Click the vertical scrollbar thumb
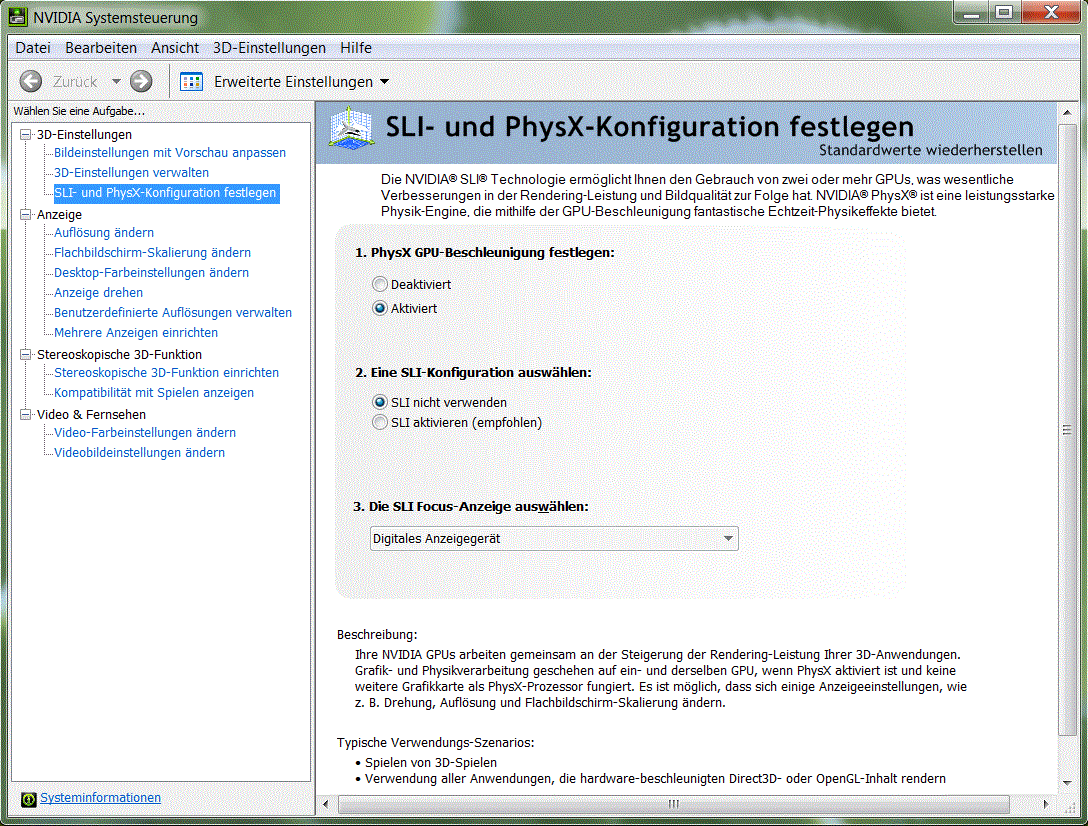The width and height of the screenshot is (1088, 826). tap(1066, 430)
